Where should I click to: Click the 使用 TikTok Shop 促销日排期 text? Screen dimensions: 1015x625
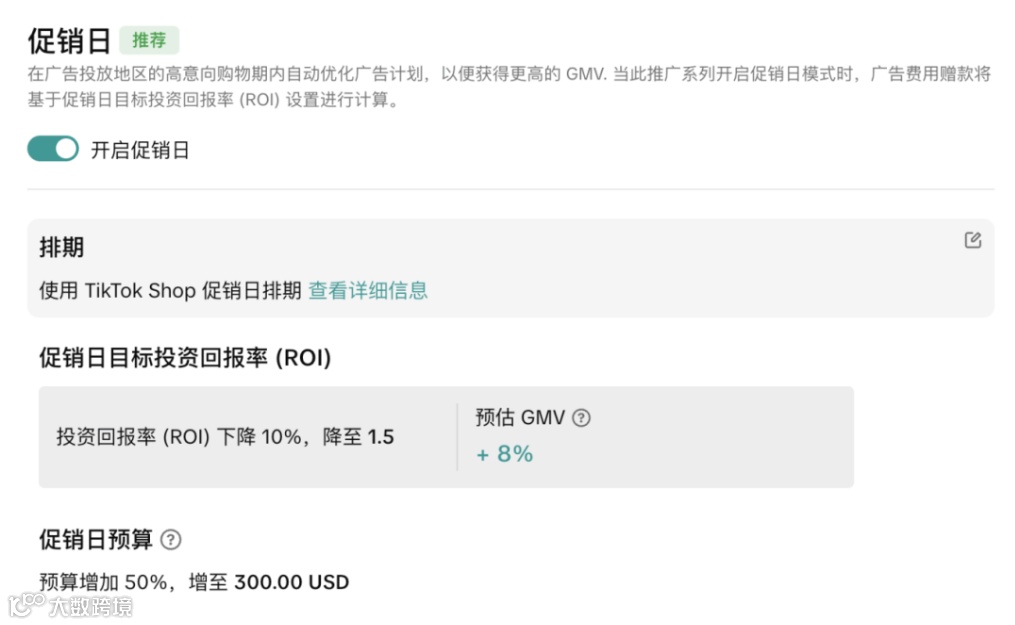point(170,291)
